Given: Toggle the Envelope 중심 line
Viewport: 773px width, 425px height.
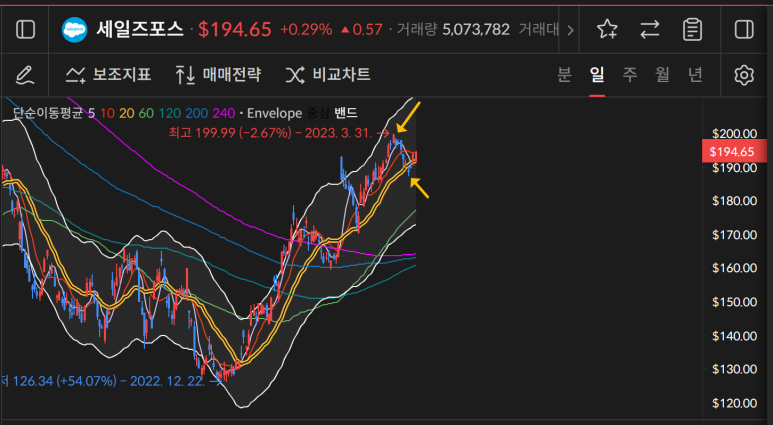Looking at the screenshot, I should click(317, 113).
